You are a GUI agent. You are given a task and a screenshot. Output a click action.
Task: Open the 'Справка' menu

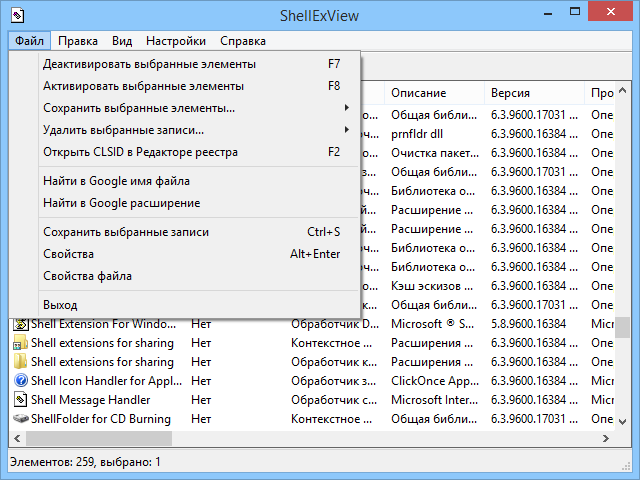(243, 41)
